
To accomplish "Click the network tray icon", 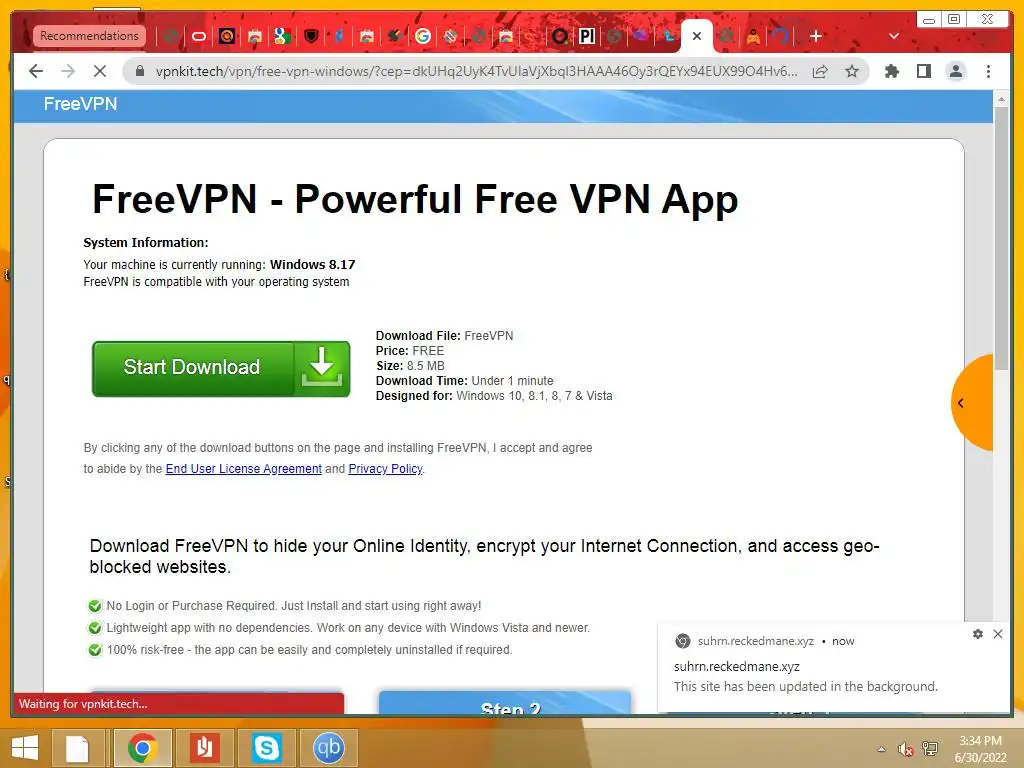I will click(929, 749).
